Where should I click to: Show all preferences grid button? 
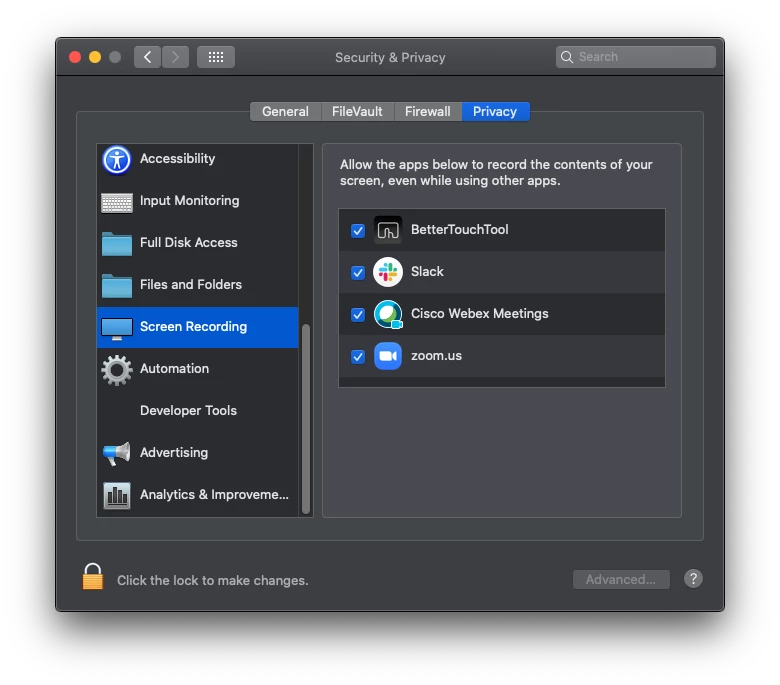(215, 57)
